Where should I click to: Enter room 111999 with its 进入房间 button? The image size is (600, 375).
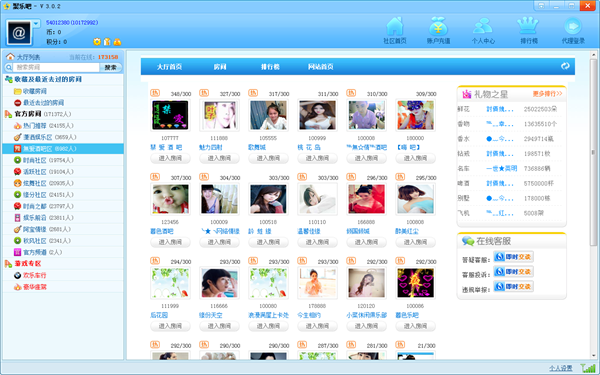tap(170, 326)
